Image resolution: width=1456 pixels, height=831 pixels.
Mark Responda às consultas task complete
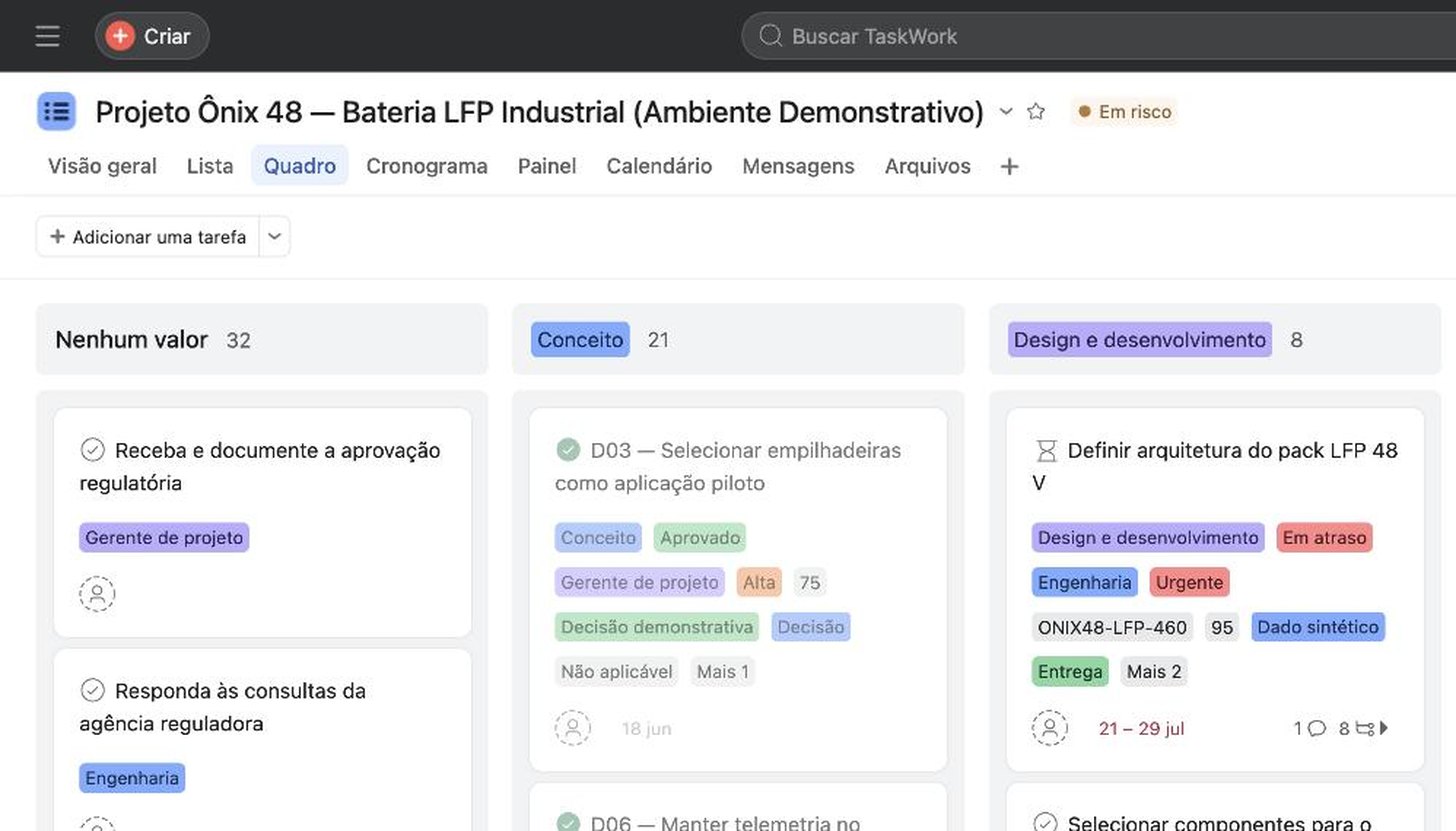tap(92, 690)
